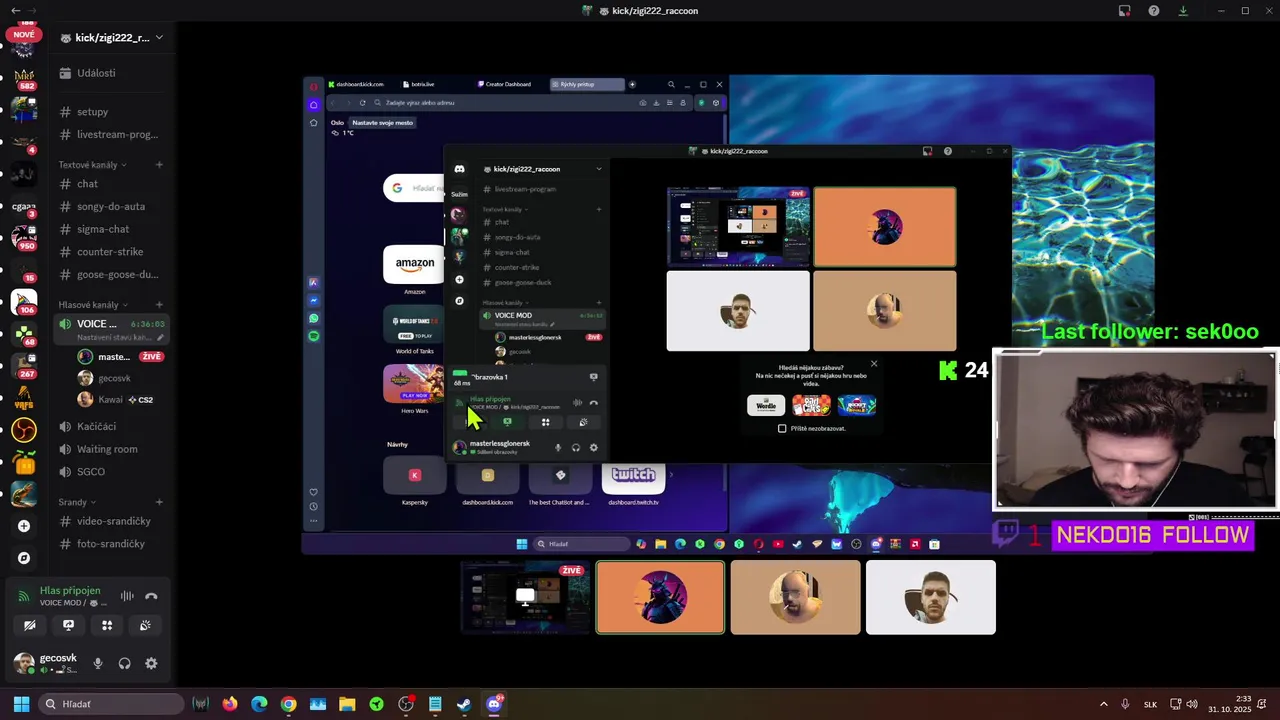Open user settings gear icon
The image size is (1280, 720).
pyautogui.click(x=151, y=663)
